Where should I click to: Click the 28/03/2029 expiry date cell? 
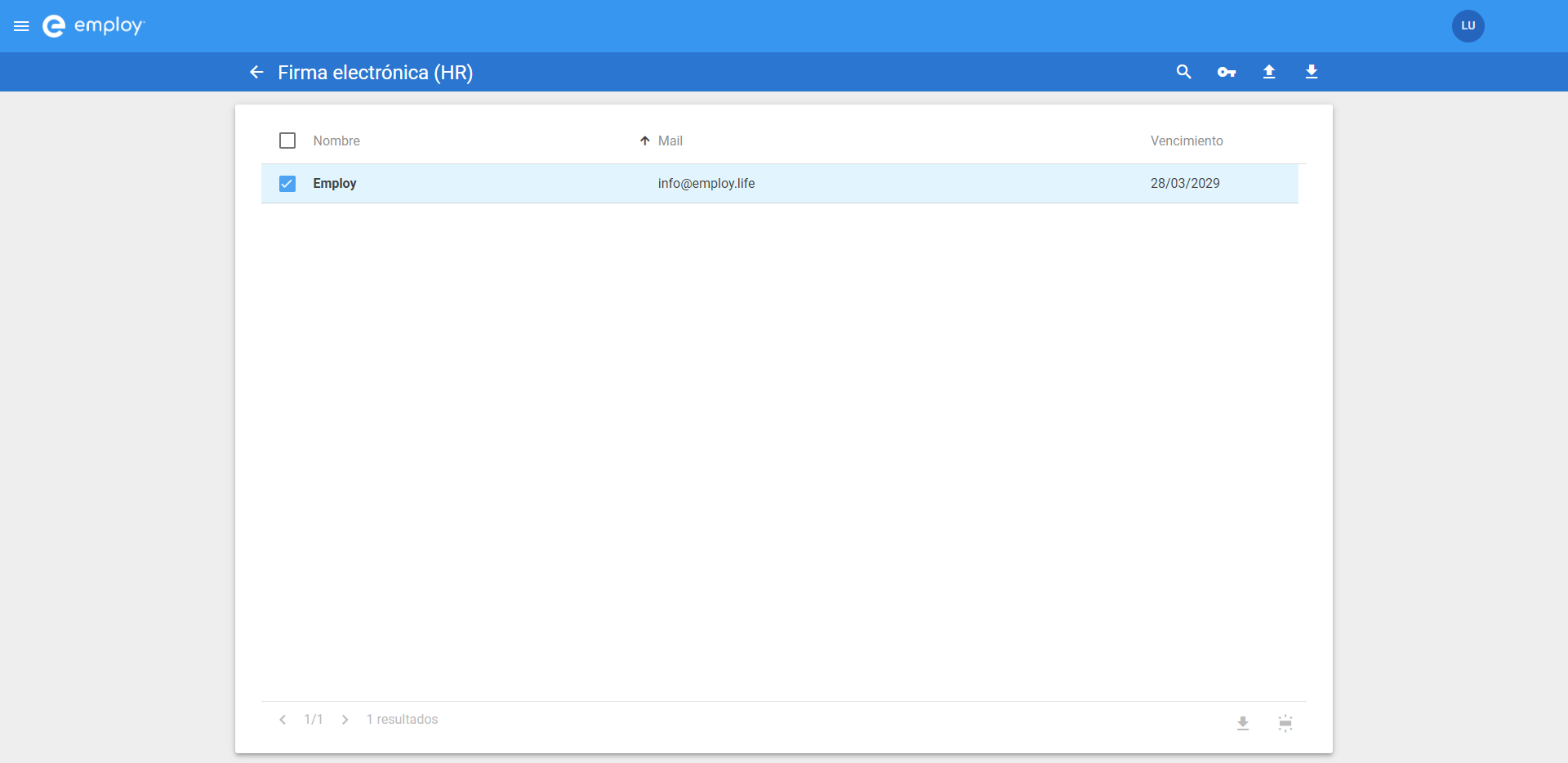click(x=1185, y=184)
